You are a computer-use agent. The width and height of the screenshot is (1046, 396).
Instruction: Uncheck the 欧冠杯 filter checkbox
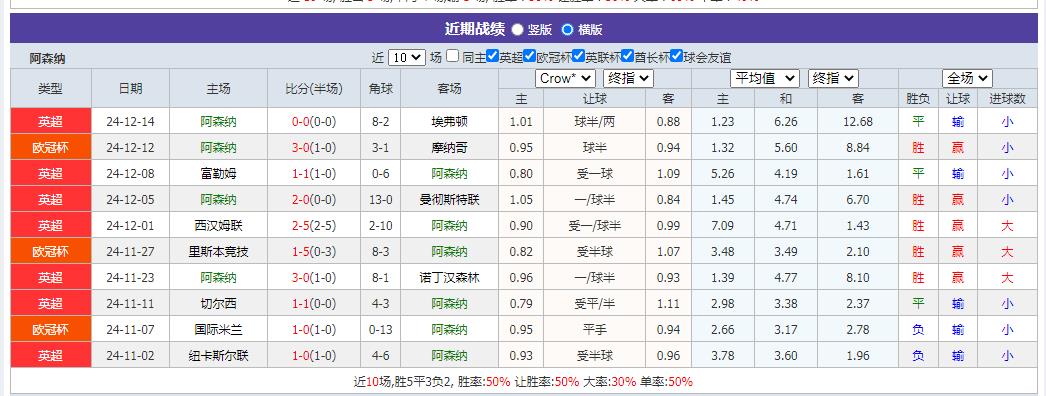point(530,56)
